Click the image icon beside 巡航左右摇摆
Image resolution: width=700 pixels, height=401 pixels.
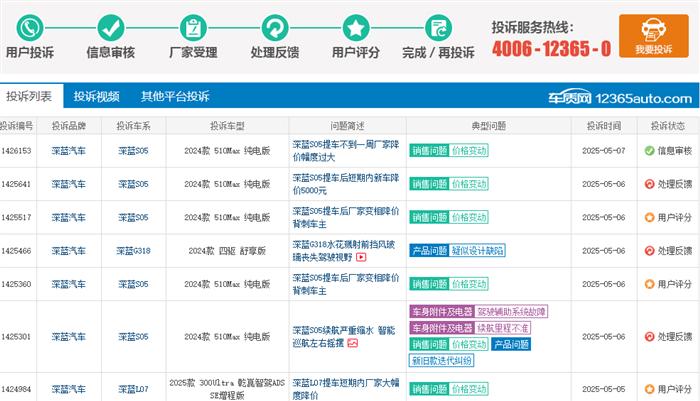(x=353, y=343)
